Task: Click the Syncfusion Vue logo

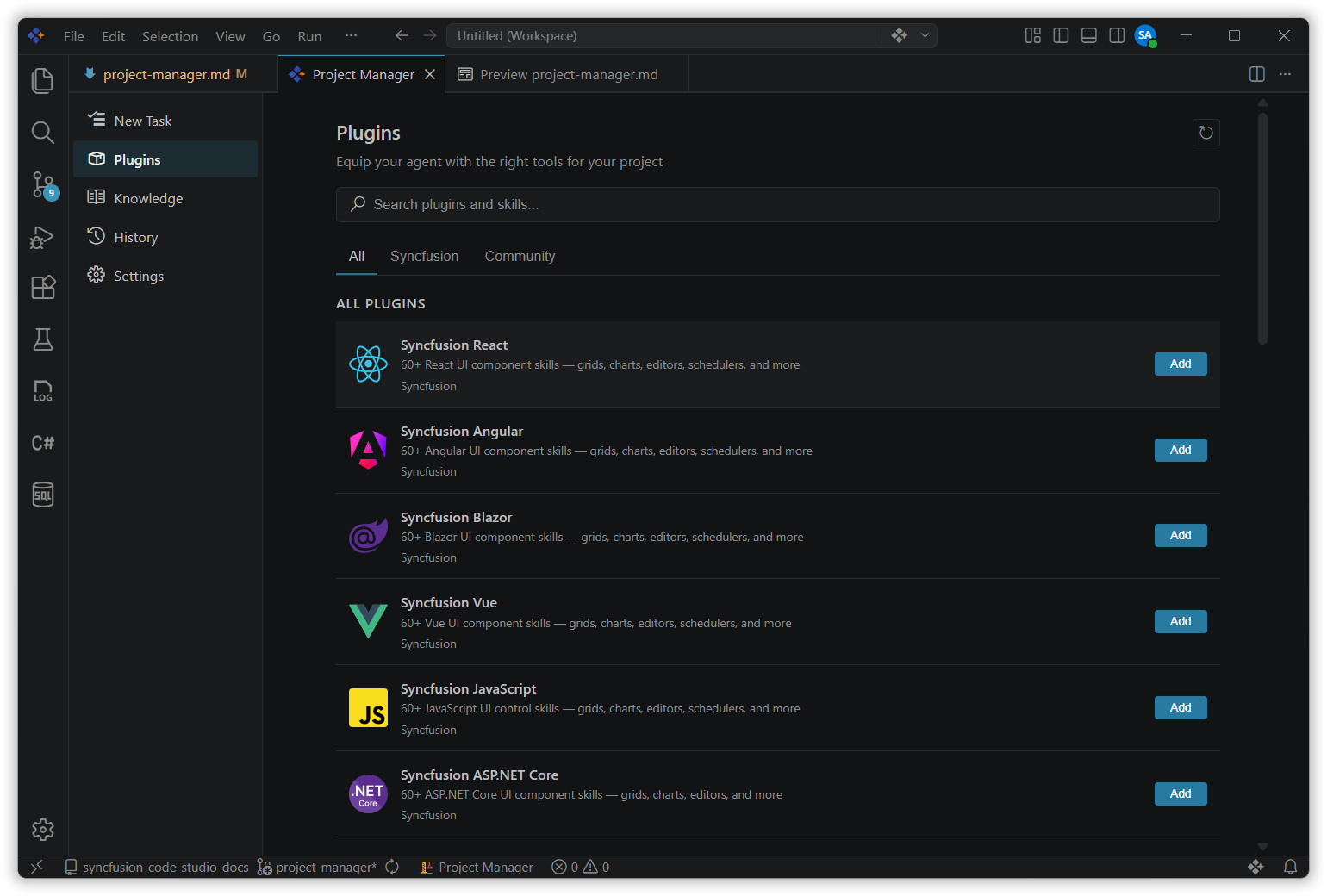Action: click(368, 621)
